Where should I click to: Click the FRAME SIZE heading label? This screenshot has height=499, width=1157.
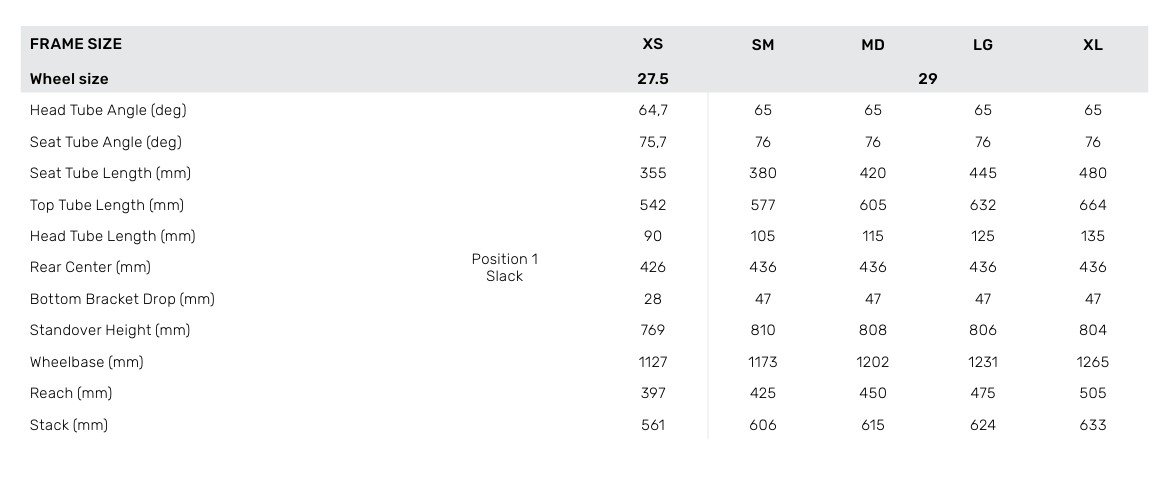pos(76,44)
